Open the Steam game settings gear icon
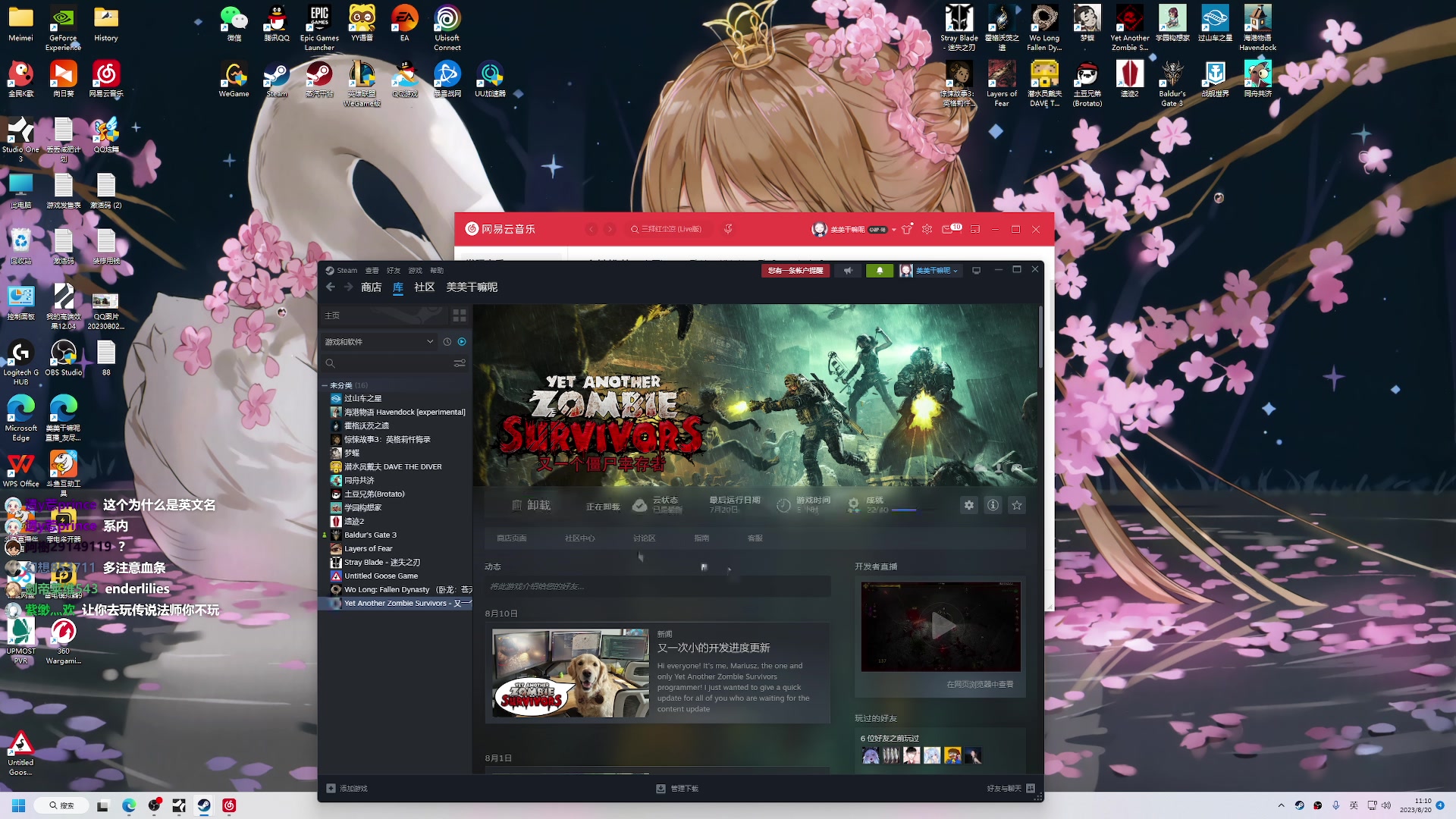The image size is (1456, 819). (969, 505)
